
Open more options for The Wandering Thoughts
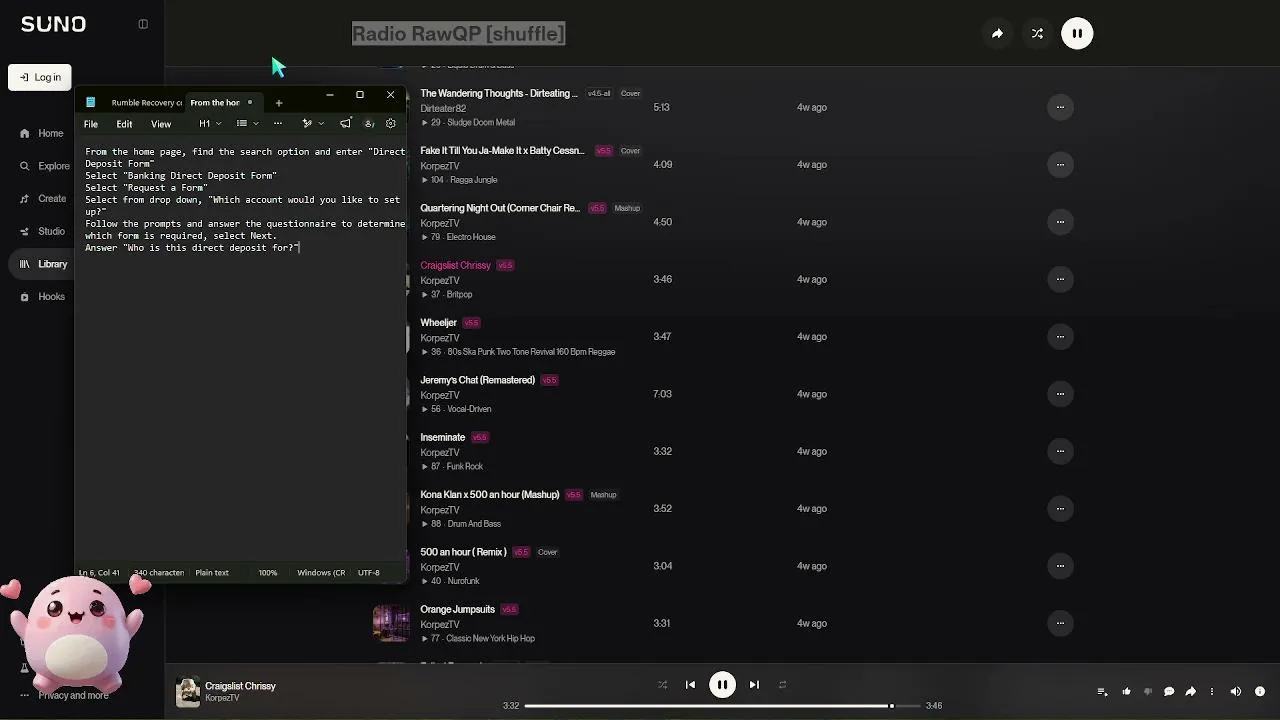pyautogui.click(x=1060, y=107)
